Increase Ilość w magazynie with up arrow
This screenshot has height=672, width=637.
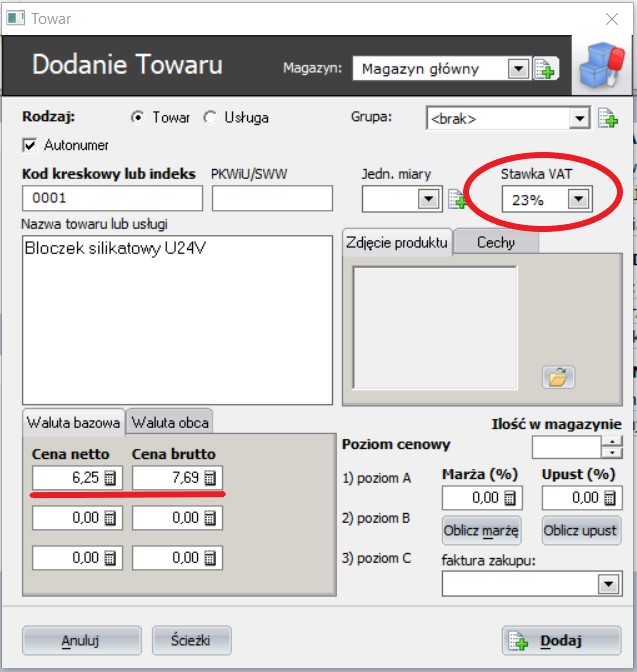[612, 442]
